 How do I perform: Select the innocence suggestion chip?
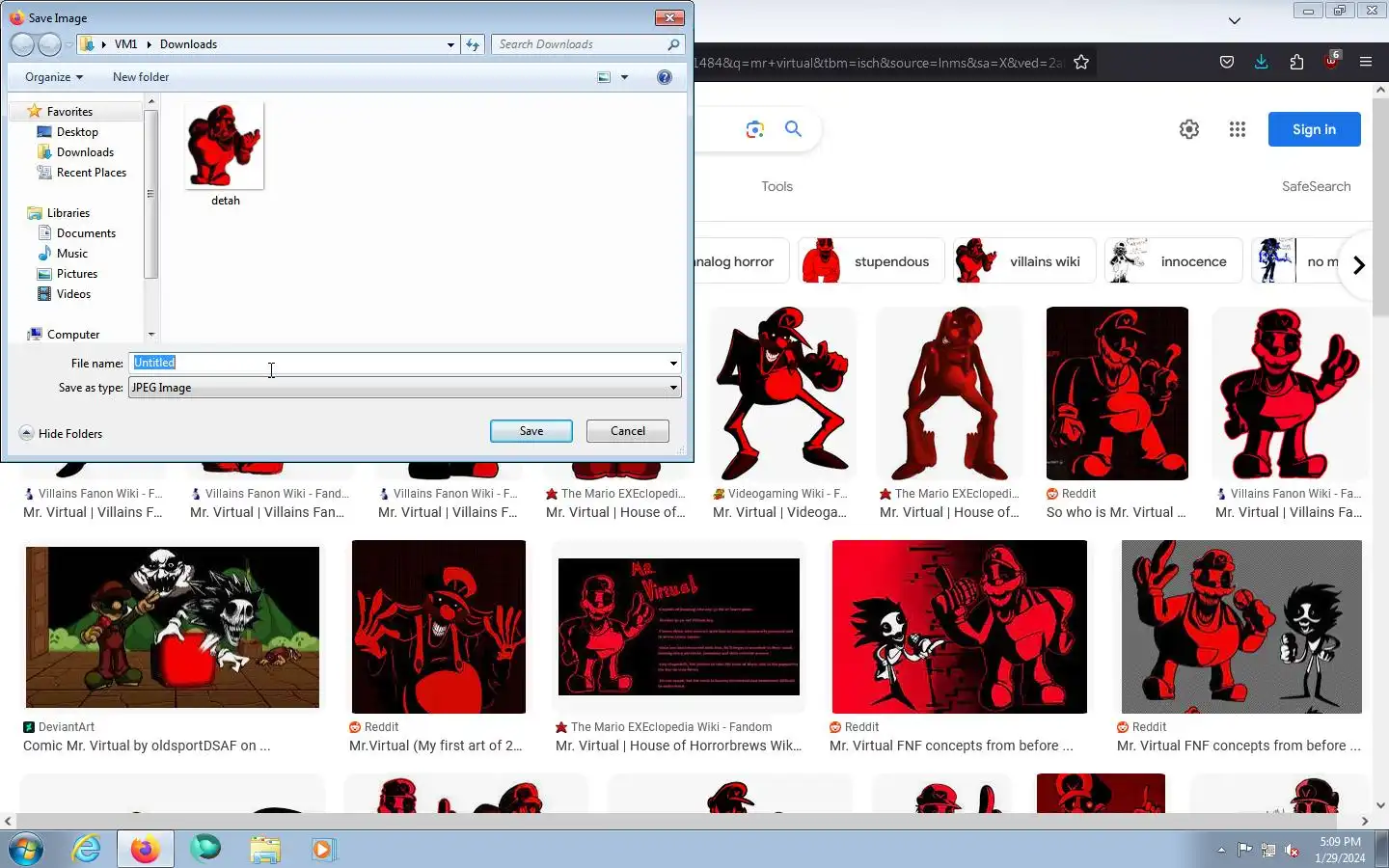(x=1173, y=261)
